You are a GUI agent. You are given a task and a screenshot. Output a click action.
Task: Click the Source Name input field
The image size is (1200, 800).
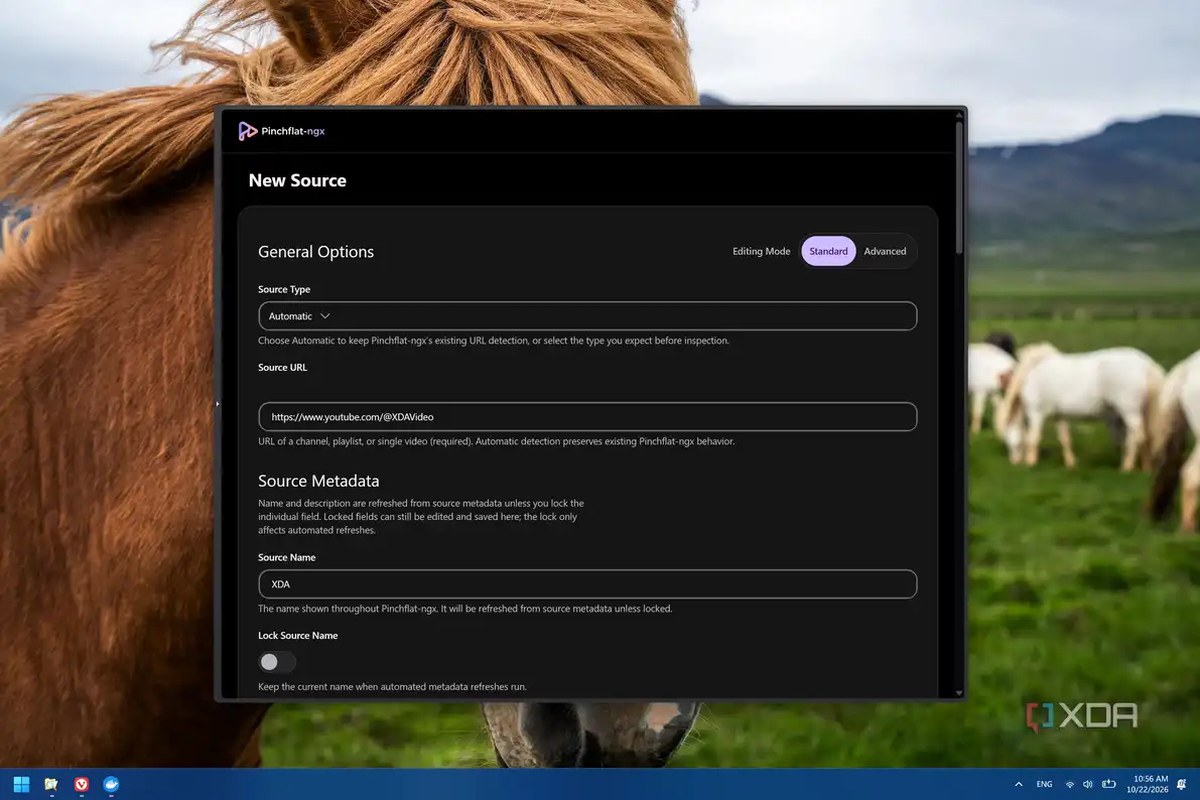[x=587, y=584]
